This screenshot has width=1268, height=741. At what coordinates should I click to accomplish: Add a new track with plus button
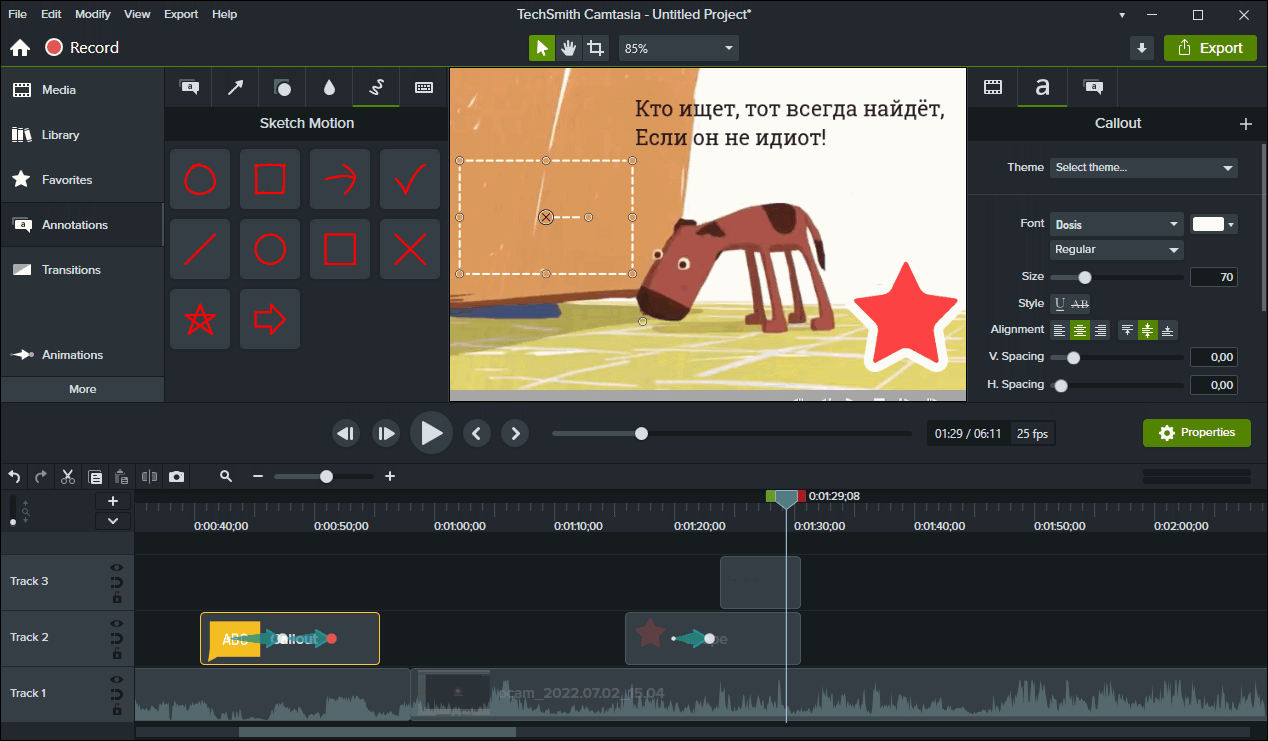[x=113, y=501]
